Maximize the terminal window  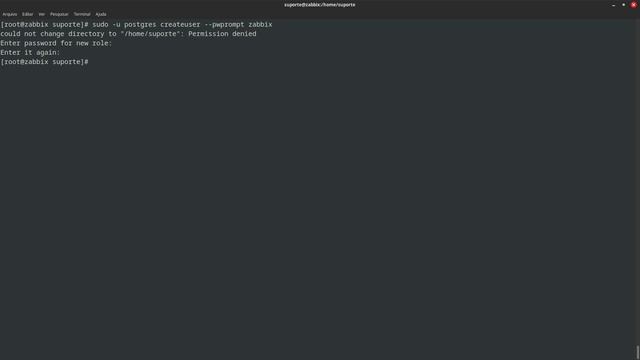(x=624, y=5)
